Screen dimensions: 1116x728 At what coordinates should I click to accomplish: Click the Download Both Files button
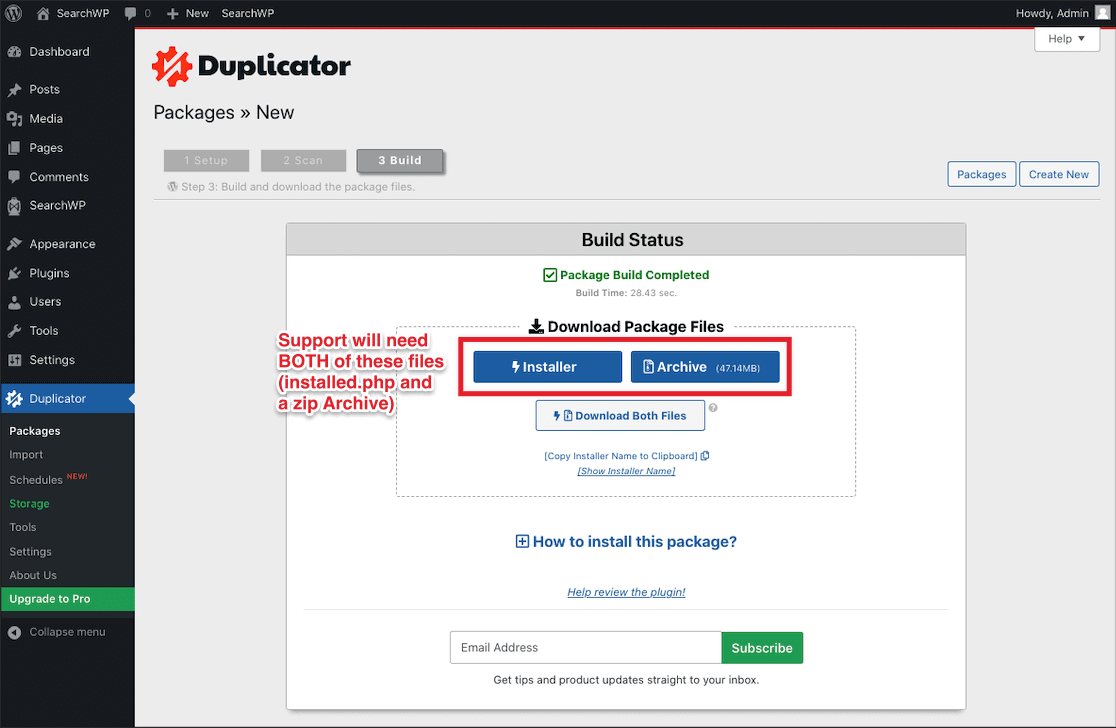click(620, 415)
